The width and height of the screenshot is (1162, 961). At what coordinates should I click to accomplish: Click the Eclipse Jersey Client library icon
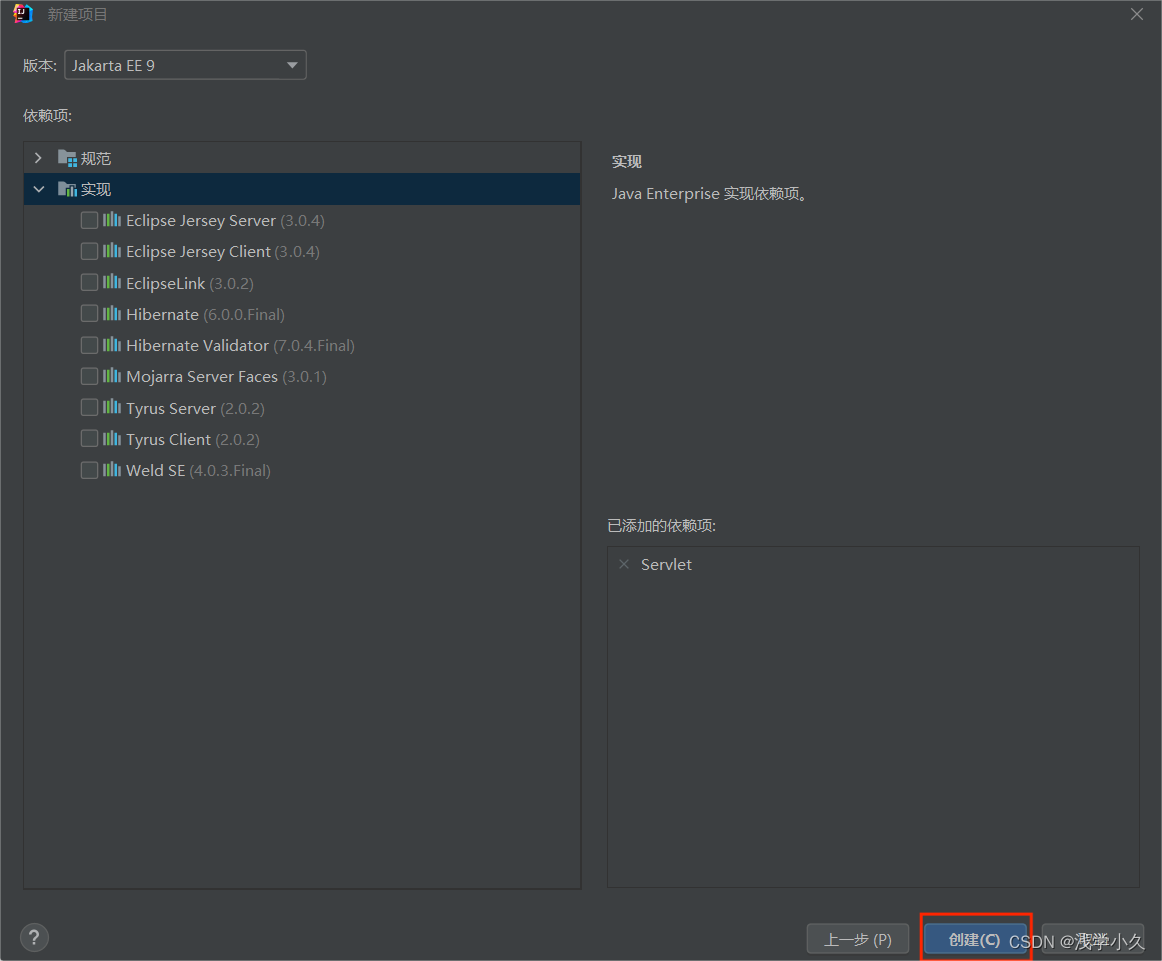pos(112,250)
